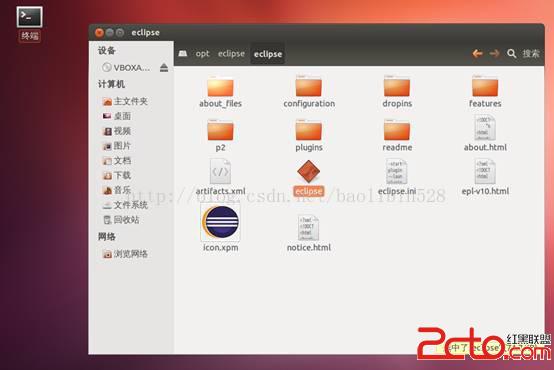Go forward with the right arrow
The height and width of the screenshot is (370, 554).
(x=494, y=54)
